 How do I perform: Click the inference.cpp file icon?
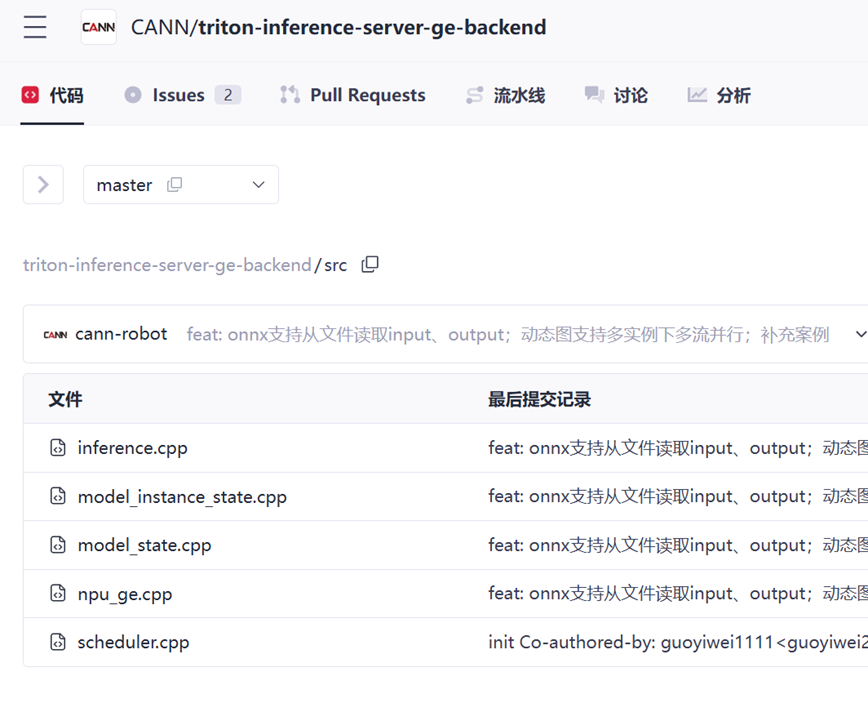click(x=58, y=448)
